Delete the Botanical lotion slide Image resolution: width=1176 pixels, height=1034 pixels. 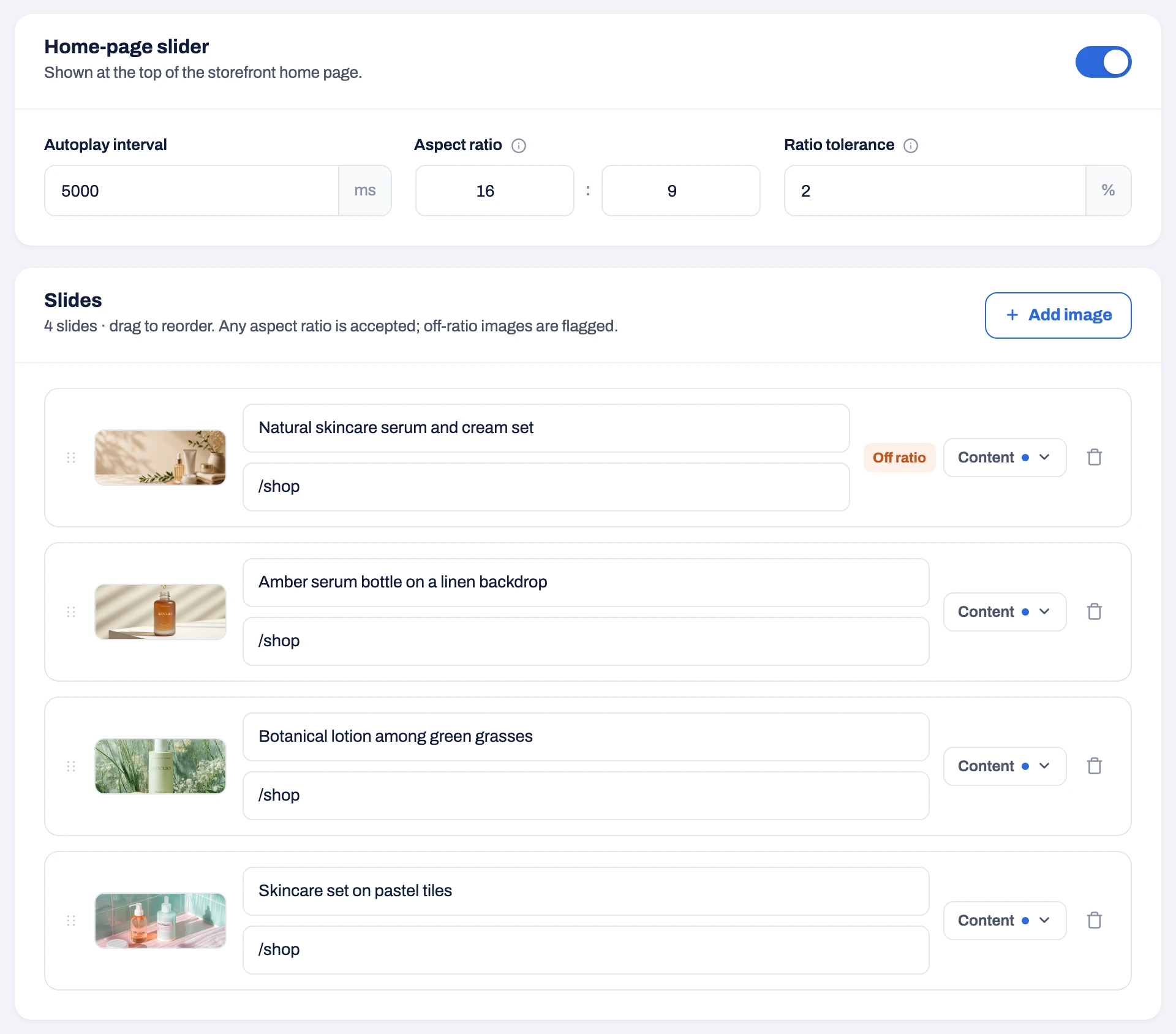1095,766
